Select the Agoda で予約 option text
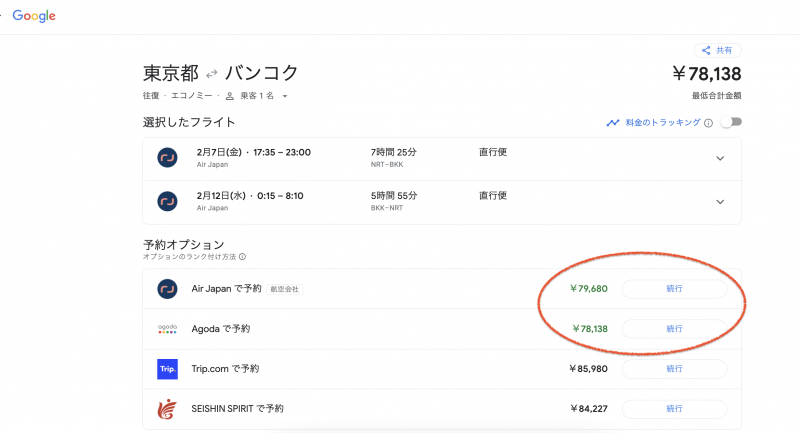 point(220,329)
